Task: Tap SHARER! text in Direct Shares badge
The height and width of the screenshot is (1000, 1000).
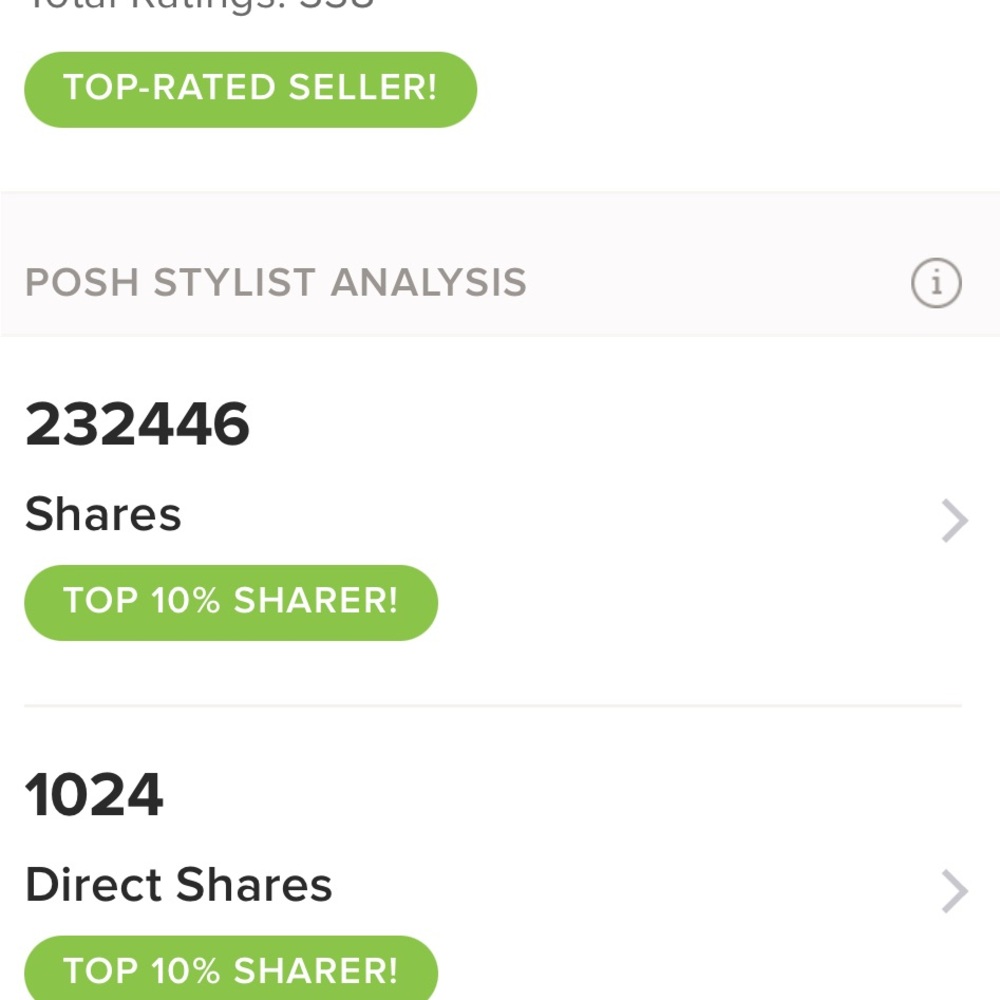Action: click(x=316, y=971)
